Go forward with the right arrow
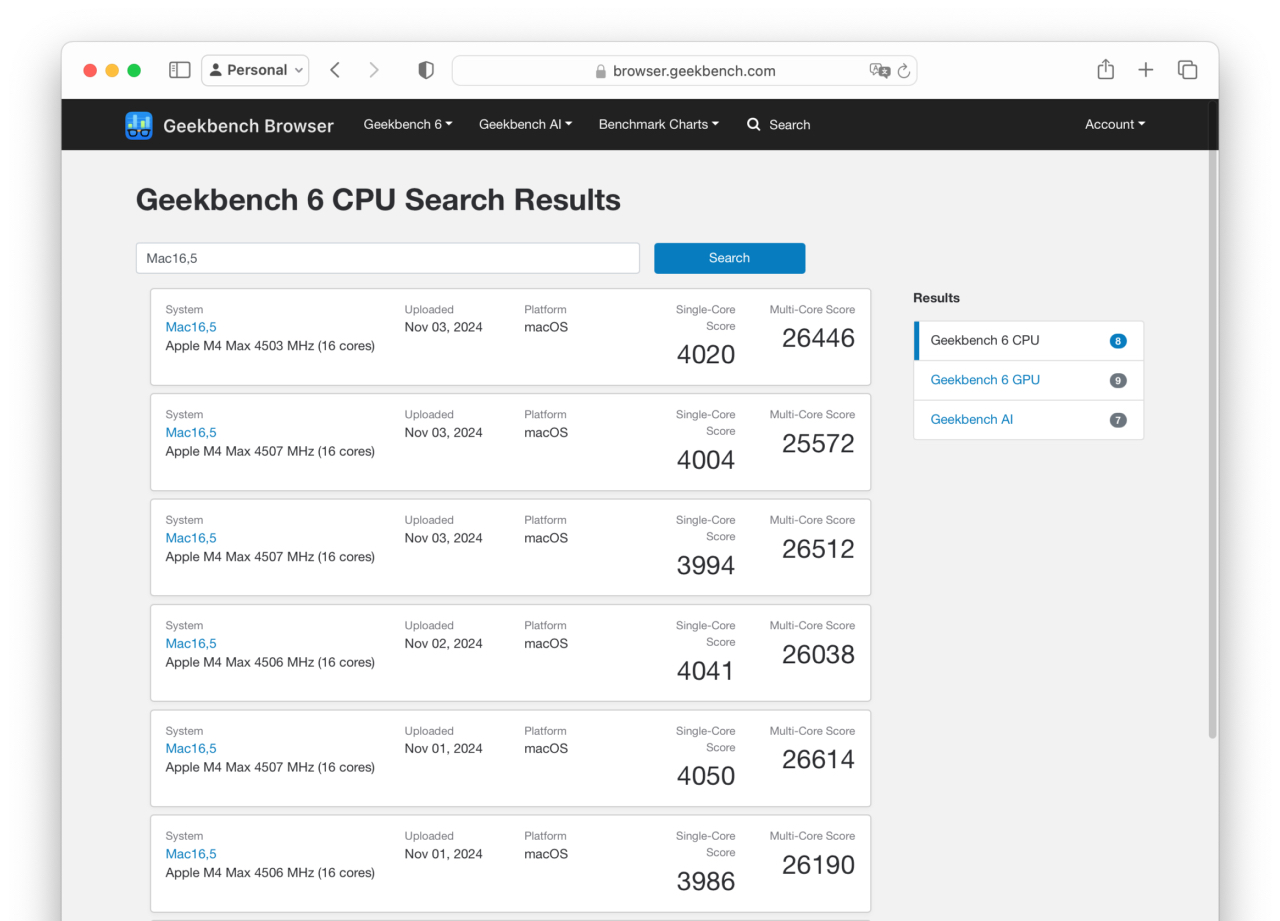Screen dimensions: 1280x921 (374, 70)
